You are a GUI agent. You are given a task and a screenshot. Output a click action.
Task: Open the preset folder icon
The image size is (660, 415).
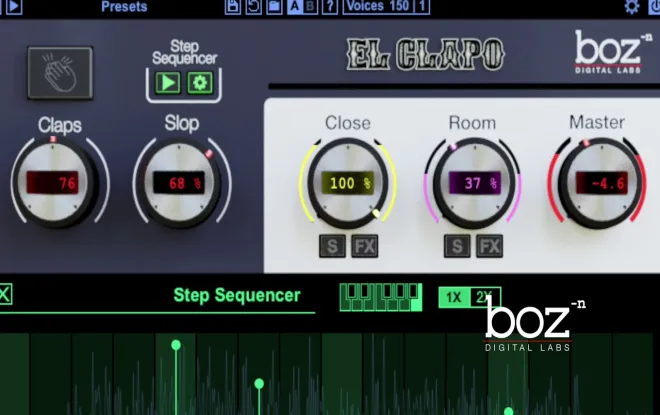pyautogui.click(x=274, y=6)
